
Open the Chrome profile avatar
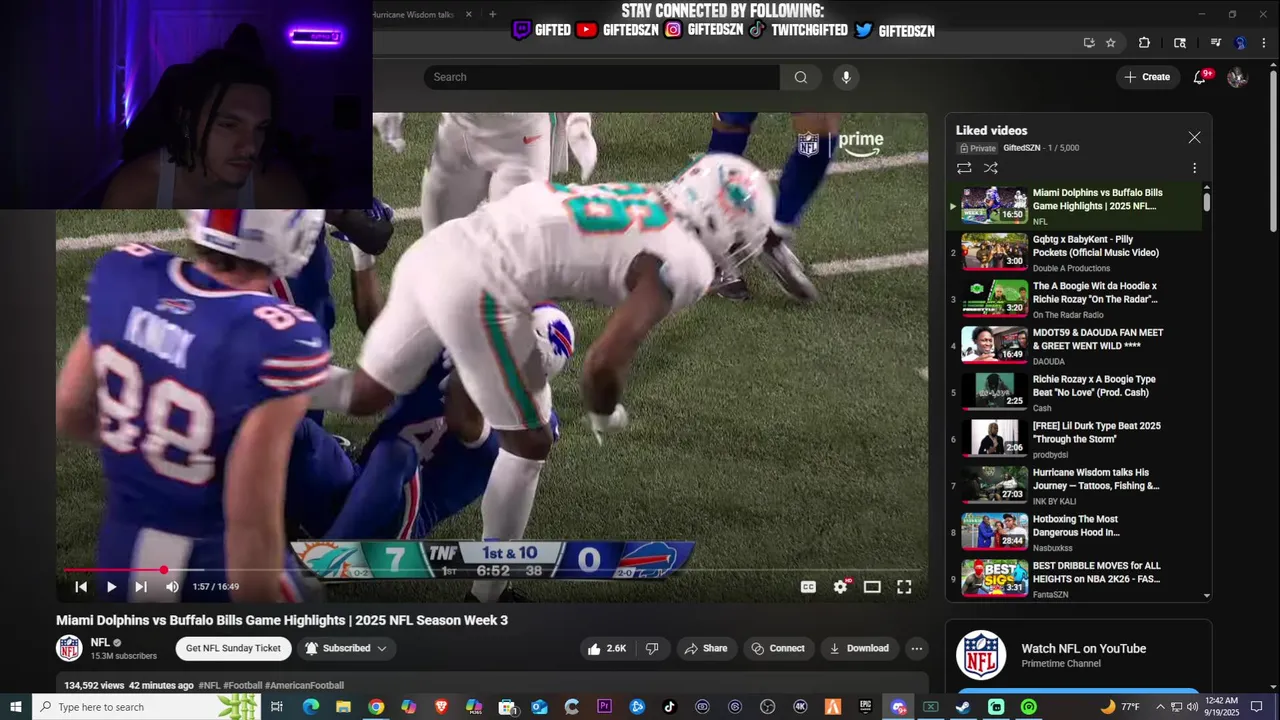click(1240, 43)
